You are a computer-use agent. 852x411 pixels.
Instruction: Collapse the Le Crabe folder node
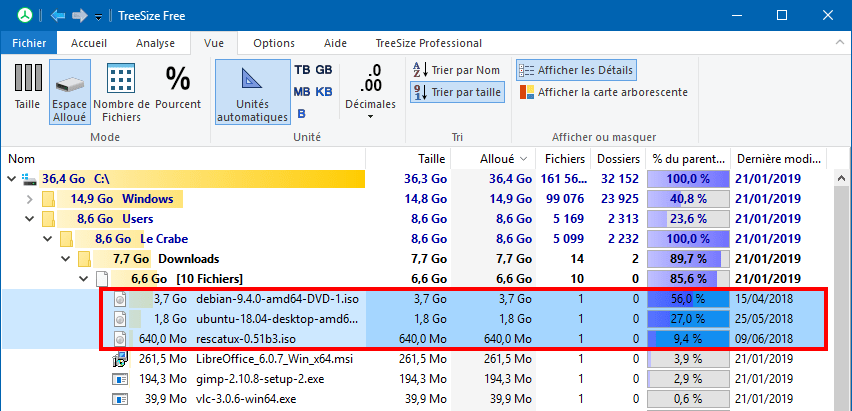(x=48, y=239)
